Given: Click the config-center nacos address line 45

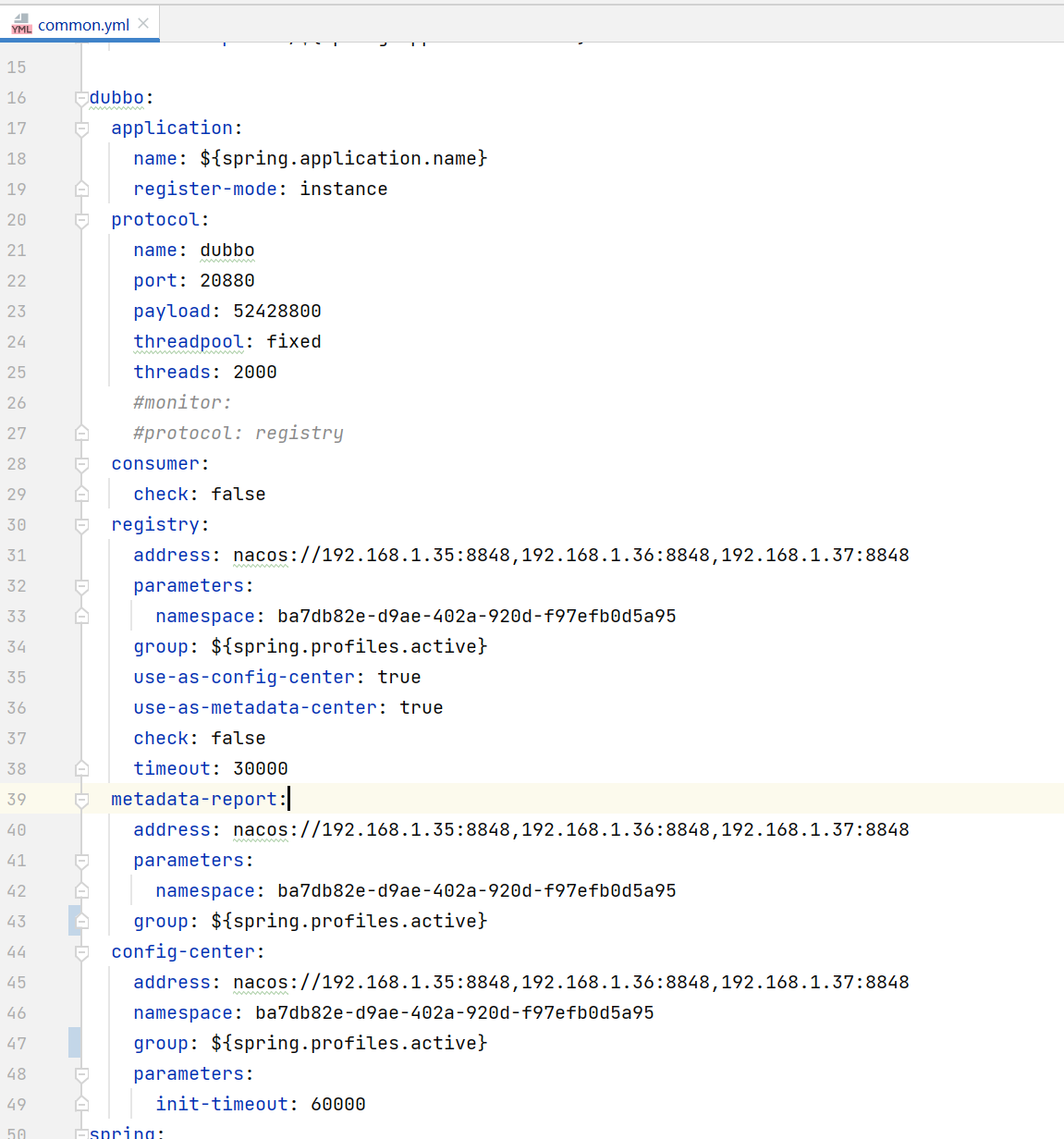Looking at the screenshot, I should (x=571, y=983).
